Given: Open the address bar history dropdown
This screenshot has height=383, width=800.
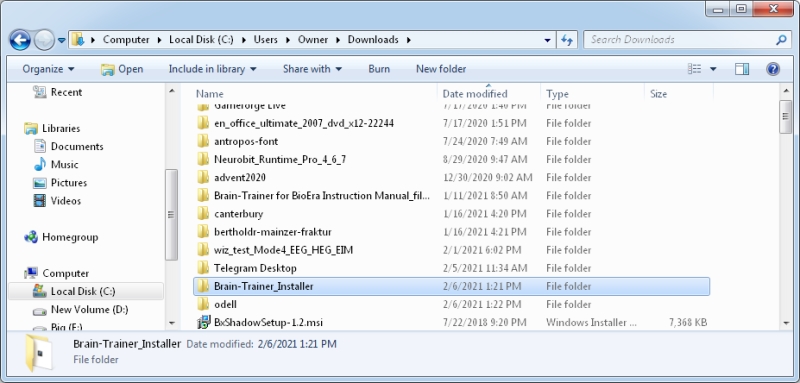Looking at the screenshot, I should coord(547,40).
